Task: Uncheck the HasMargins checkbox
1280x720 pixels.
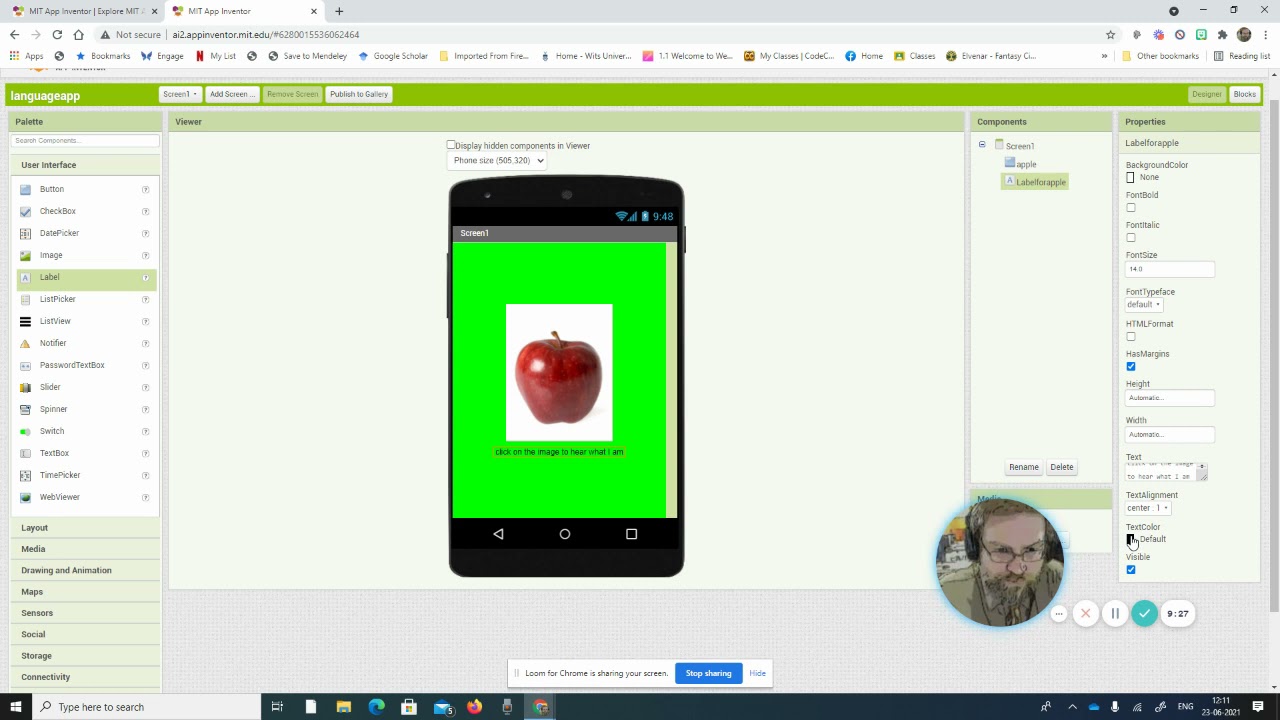Action: pyautogui.click(x=1131, y=367)
